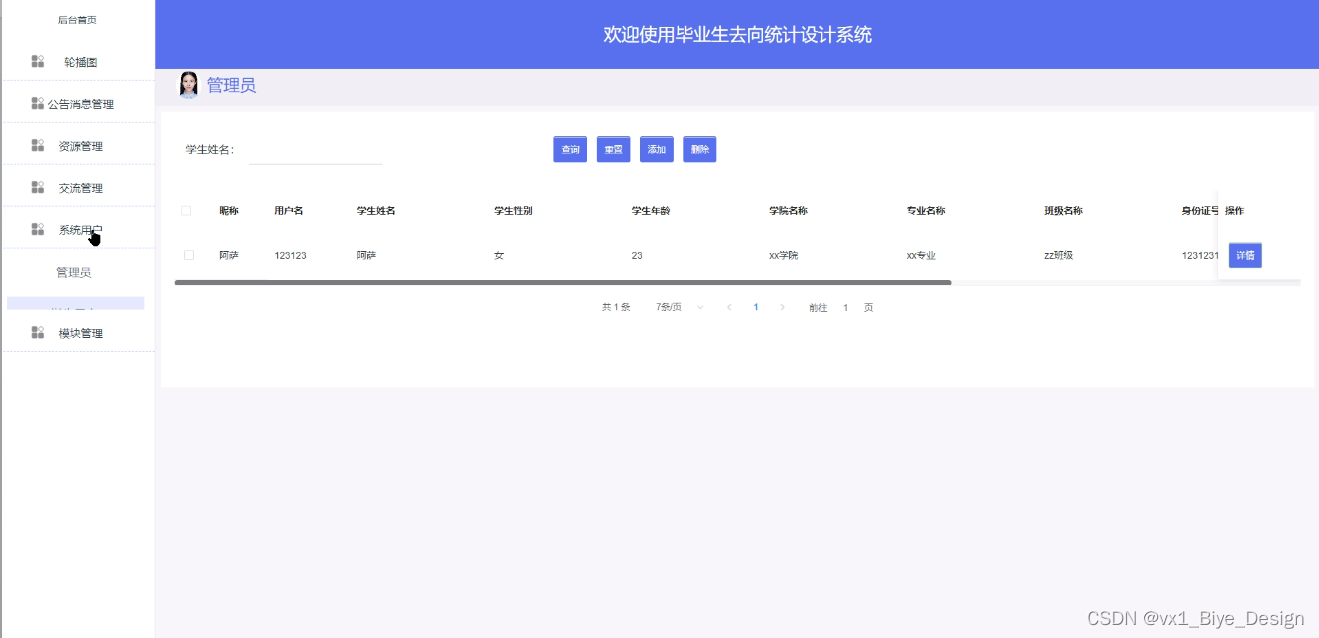Click the 专业名称 column header

pos(926,211)
